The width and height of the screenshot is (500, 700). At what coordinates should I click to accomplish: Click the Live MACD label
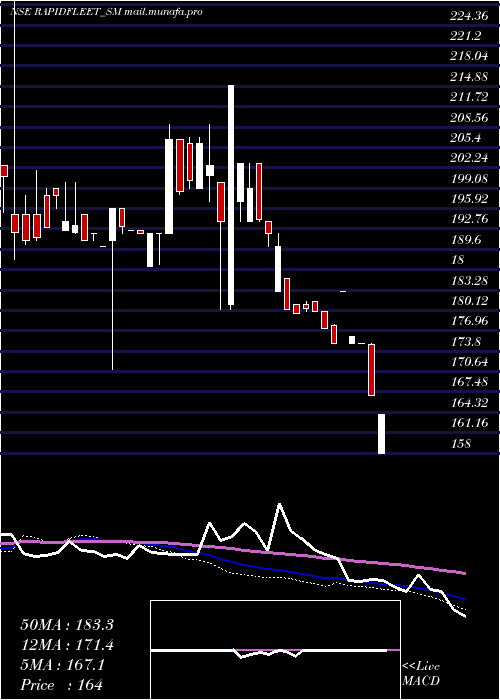(x=421, y=674)
